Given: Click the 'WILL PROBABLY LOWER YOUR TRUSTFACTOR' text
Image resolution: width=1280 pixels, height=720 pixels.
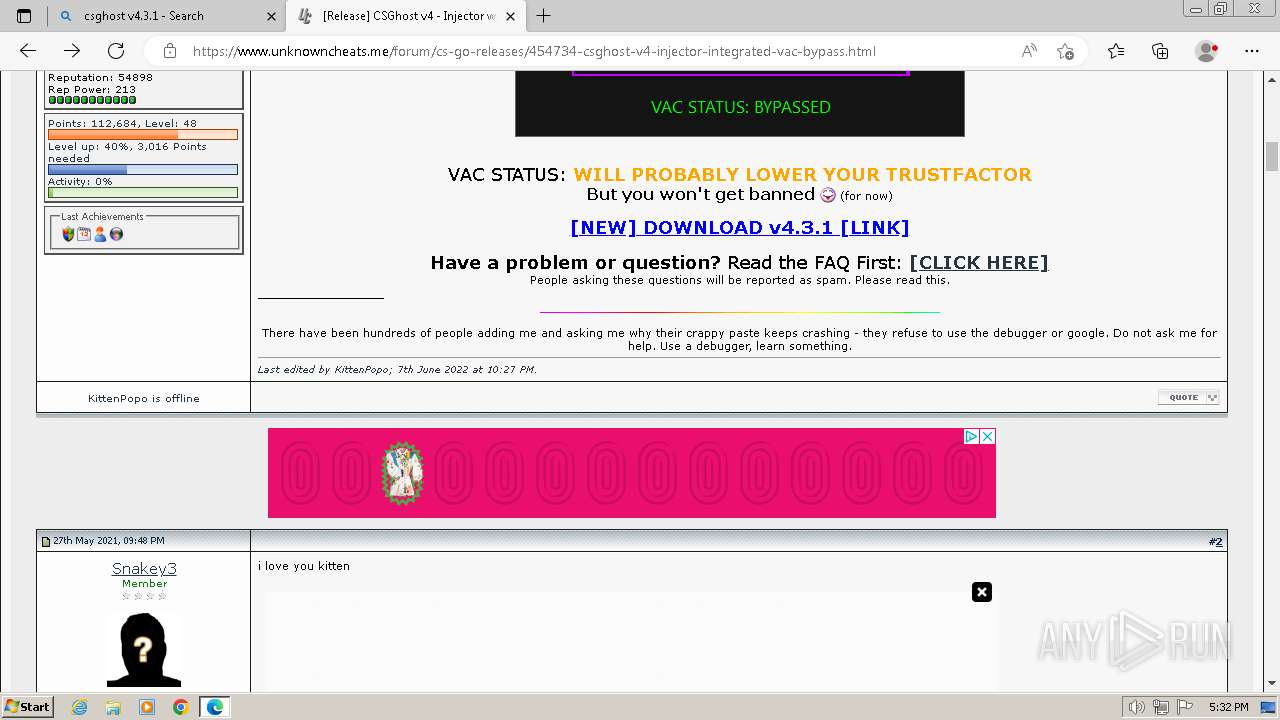Looking at the screenshot, I should [x=803, y=174].
